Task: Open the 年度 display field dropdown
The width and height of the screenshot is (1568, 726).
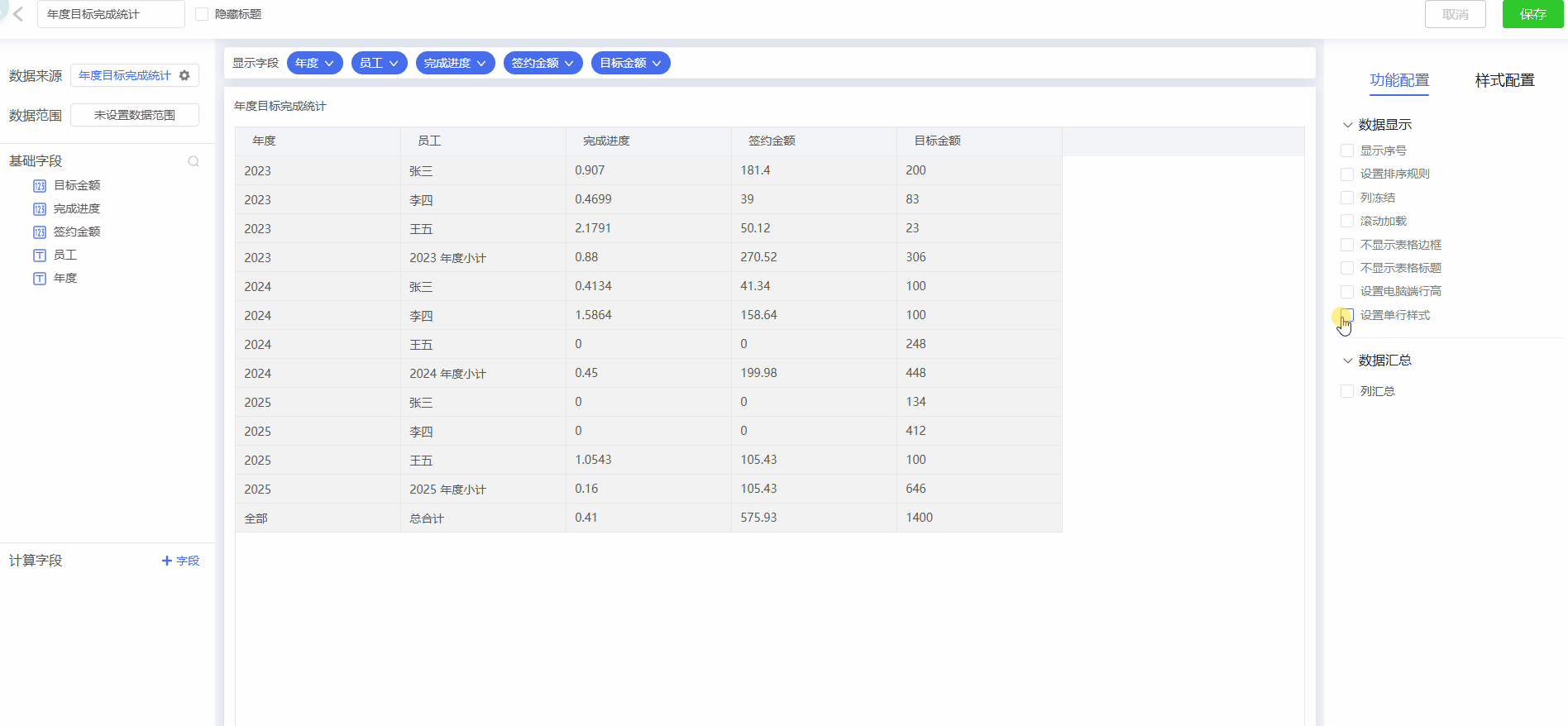Action: click(x=314, y=63)
